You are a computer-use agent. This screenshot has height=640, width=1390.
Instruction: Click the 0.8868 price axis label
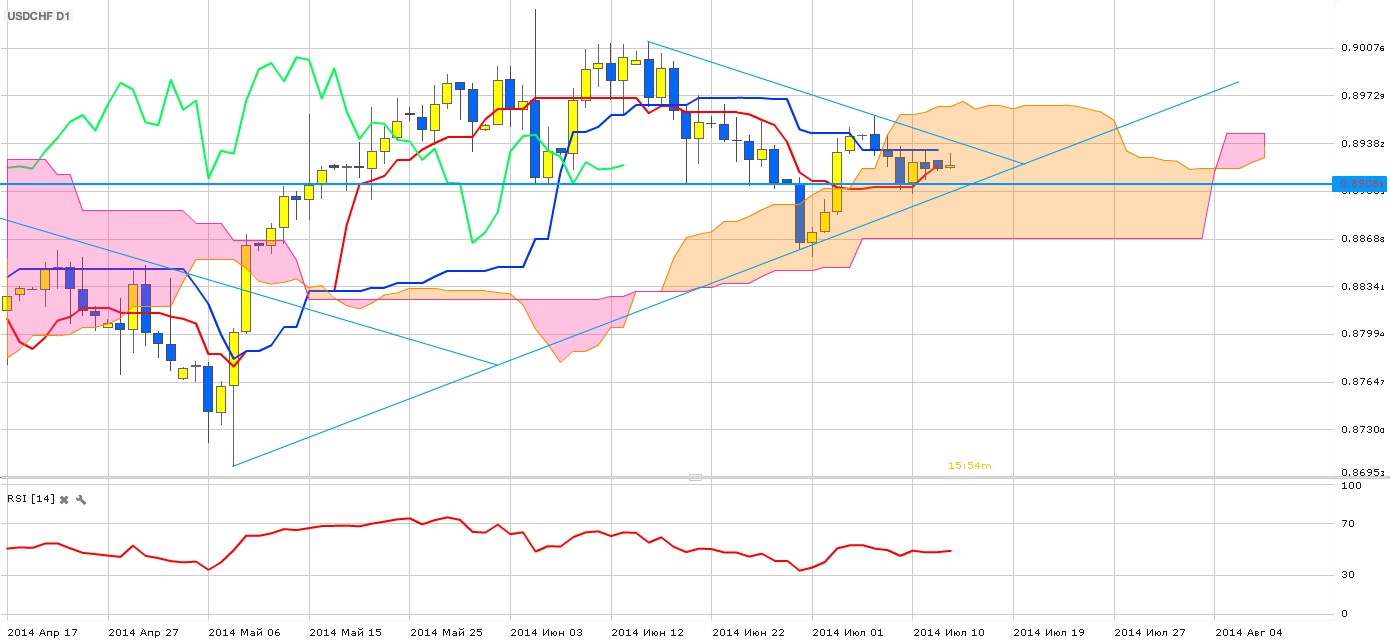coord(1363,239)
